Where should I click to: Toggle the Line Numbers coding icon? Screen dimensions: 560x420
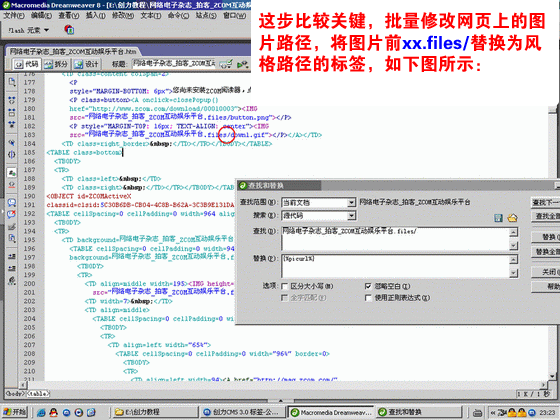pyautogui.click(x=12, y=173)
